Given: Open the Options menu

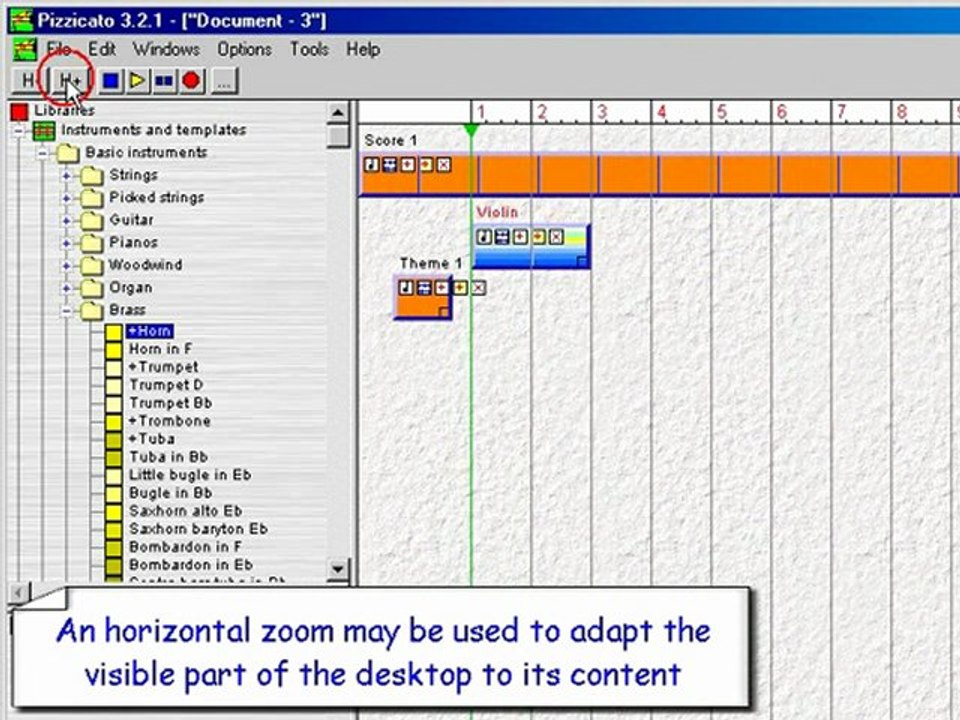Looking at the screenshot, I should [x=244, y=49].
